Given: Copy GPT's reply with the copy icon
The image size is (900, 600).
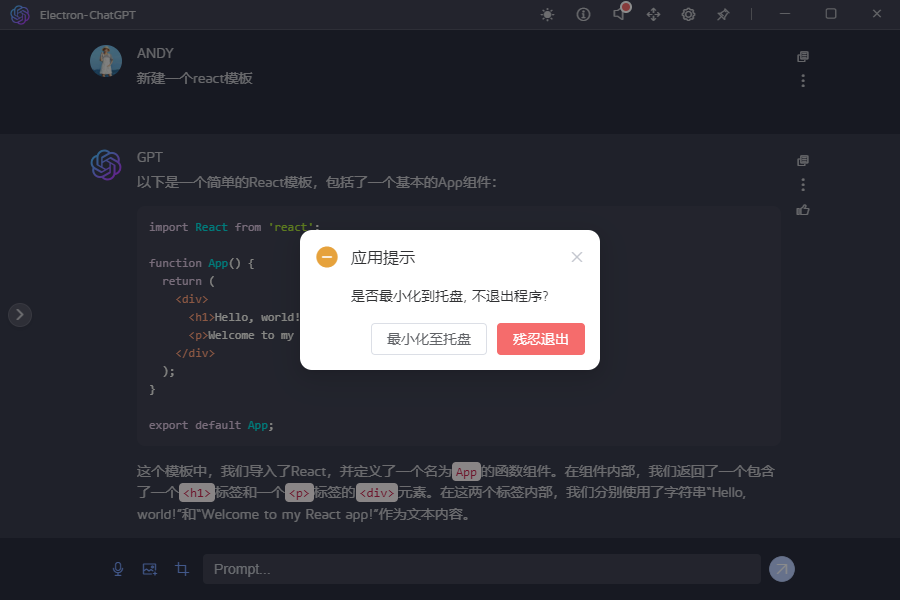Looking at the screenshot, I should pyautogui.click(x=803, y=160).
